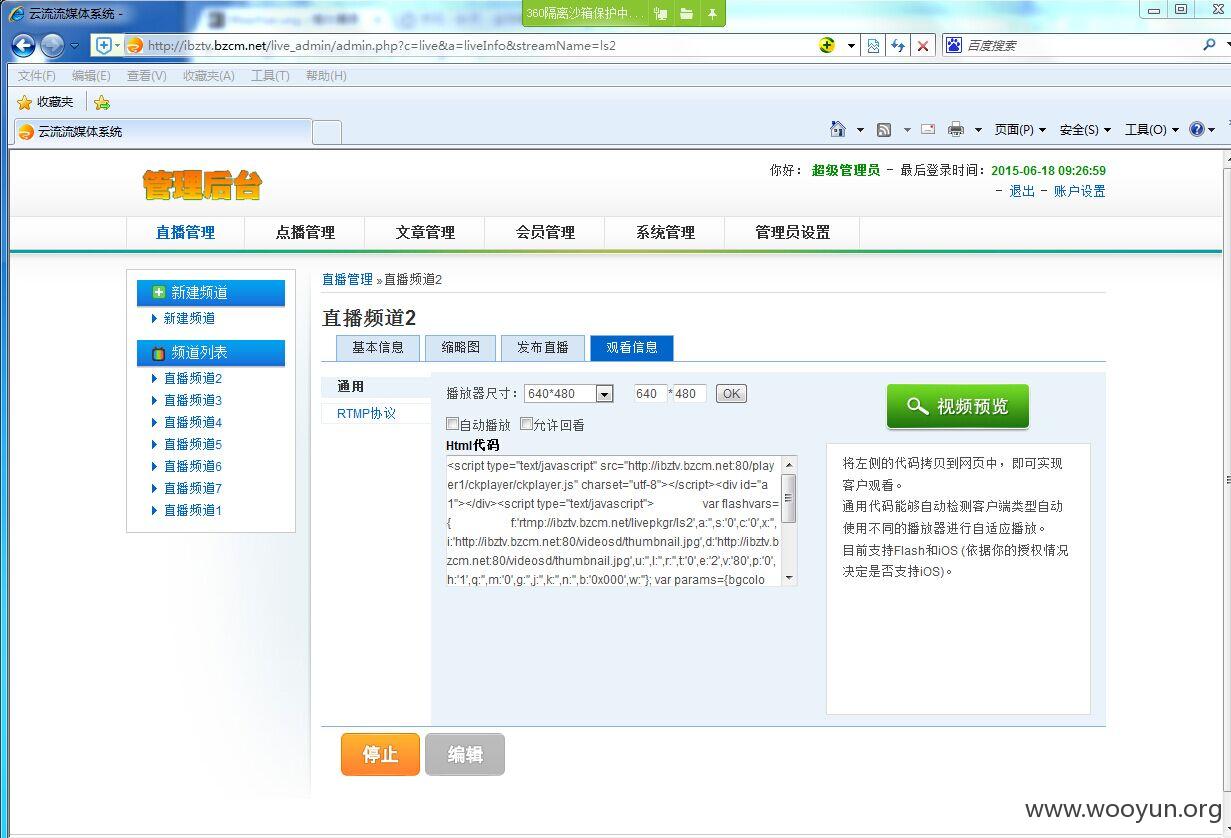Viewport: 1231px width, 838px height.
Task: Click the 新建频道 sidebar link
Action: [189, 318]
